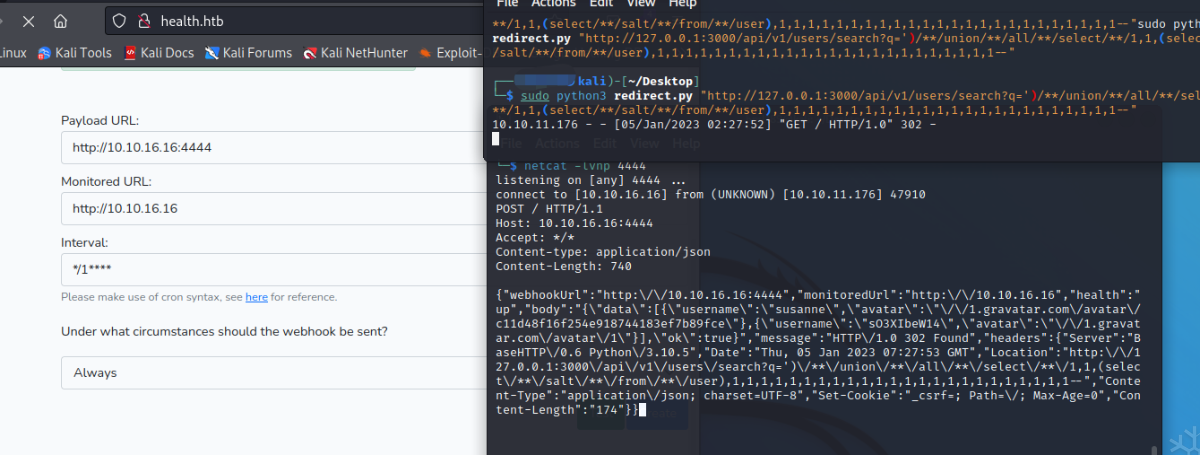Click the Payload URL input field
This screenshot has height=455, width=1200.
(273, 148)
